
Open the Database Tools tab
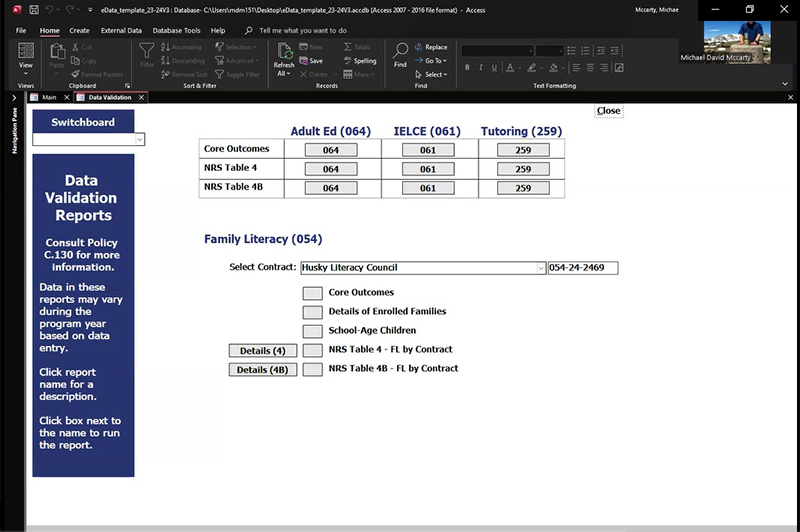(x=177, y=31)
